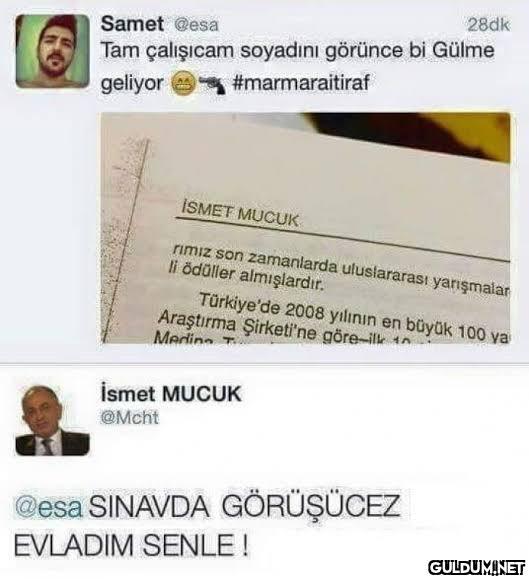Screen dimensions: 529x579
Task: Open the @esa handle in first tweet
Action: (x=196, y=25)
